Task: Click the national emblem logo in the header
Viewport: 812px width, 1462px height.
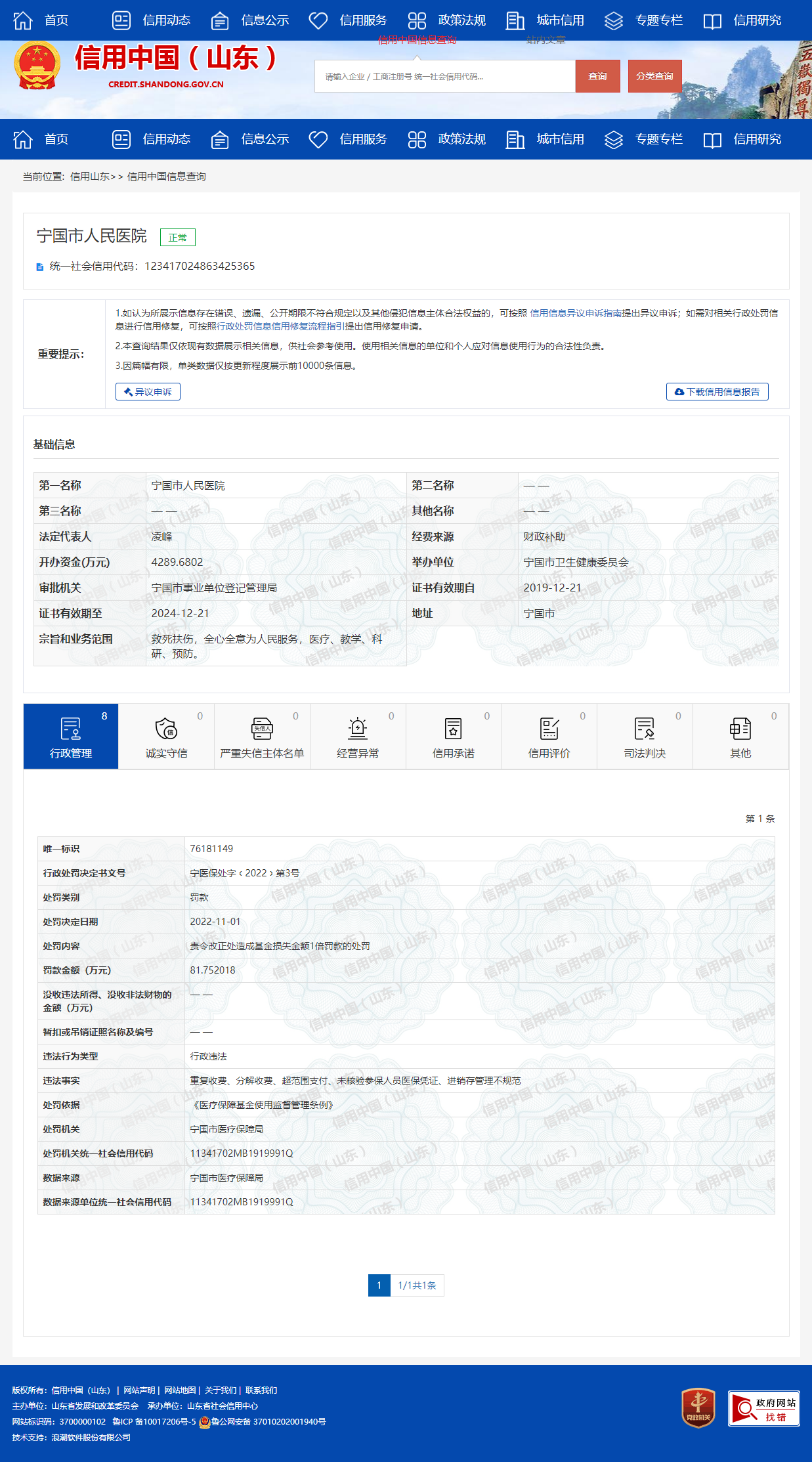Action: [x=37, y=66]
